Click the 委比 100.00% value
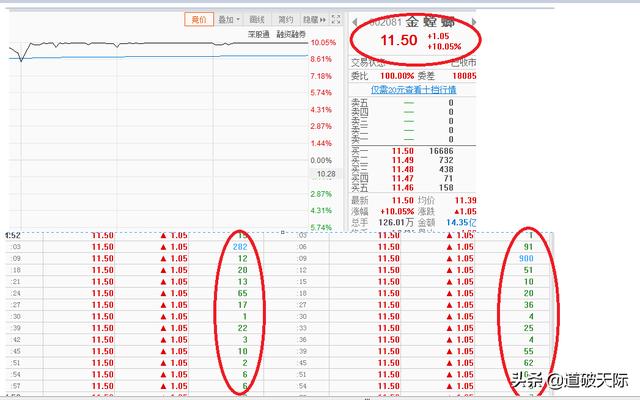Viewport: 640px width, 400px height. tap(397, 76)
